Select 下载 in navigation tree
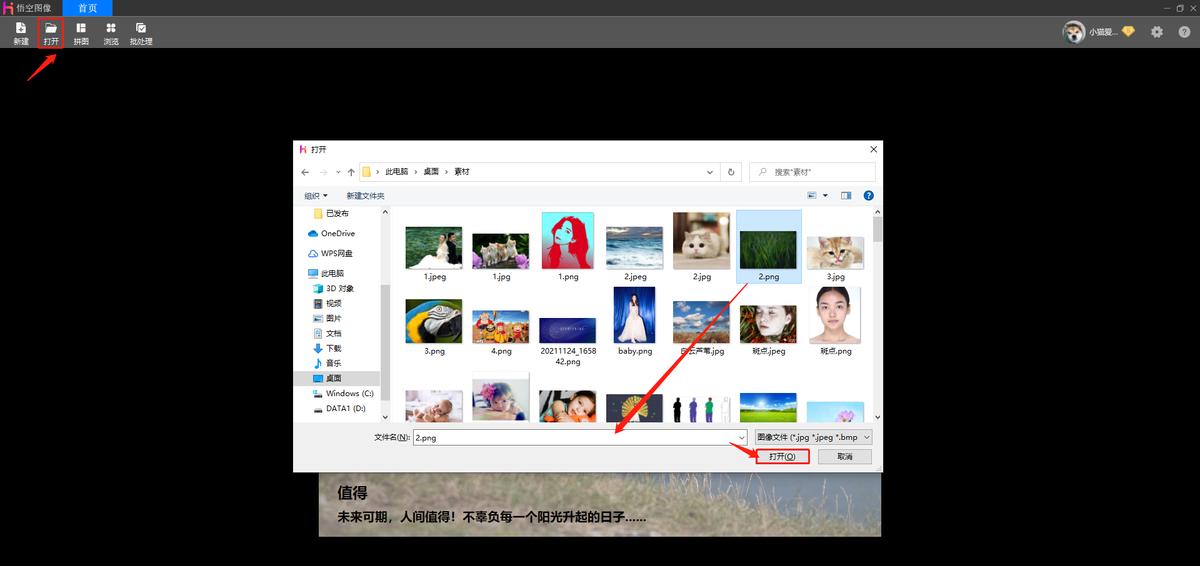 pos(327,348)
